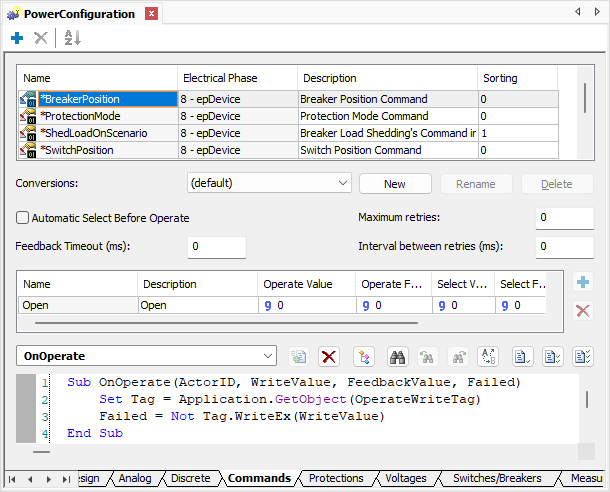Go to the Switches/Breakers tab
The width and height of the screenshot is (610, 492).
pyautogui.click(x=496, y=478)
